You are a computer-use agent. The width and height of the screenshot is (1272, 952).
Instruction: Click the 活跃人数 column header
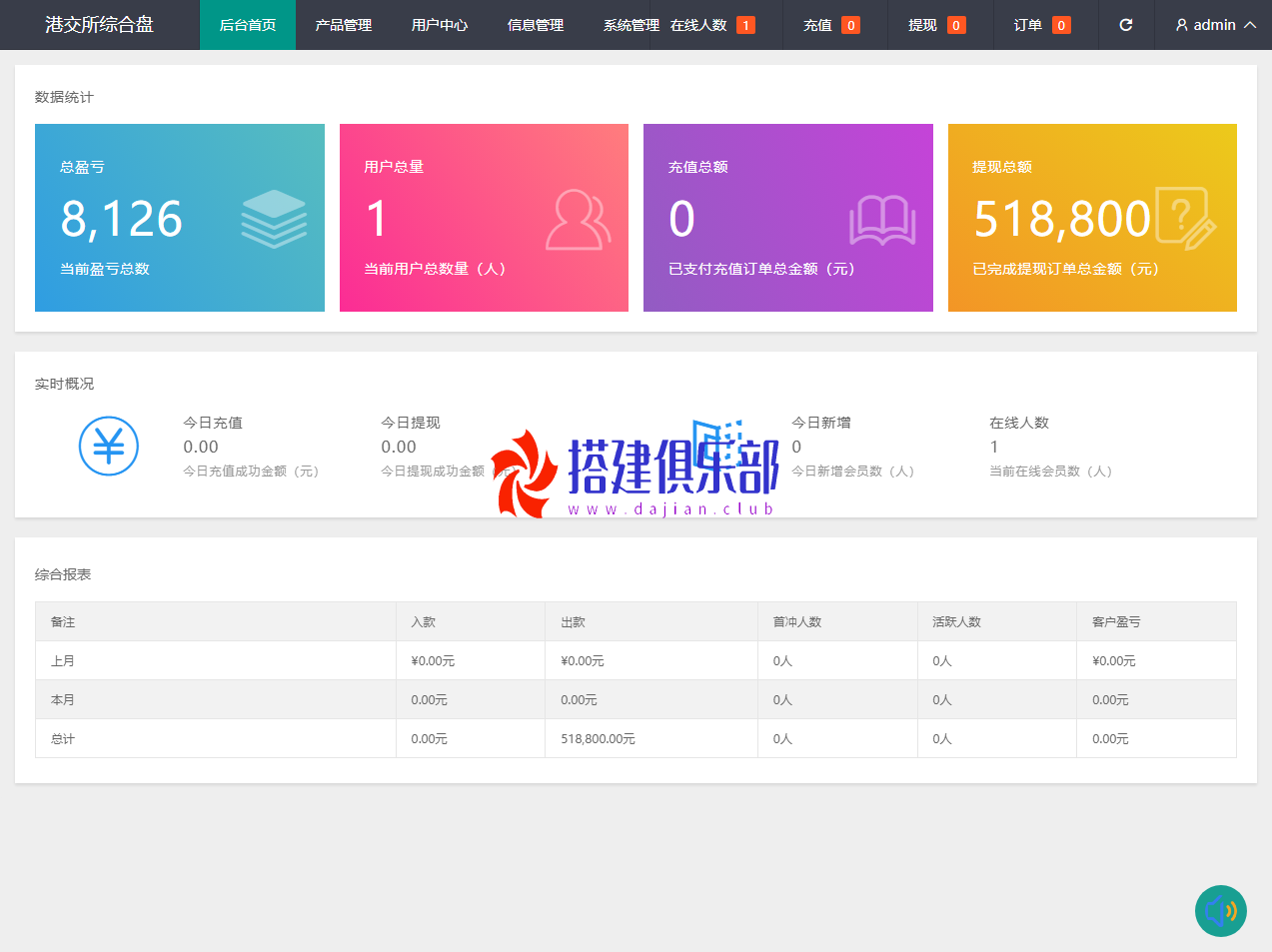coord(957,621)
